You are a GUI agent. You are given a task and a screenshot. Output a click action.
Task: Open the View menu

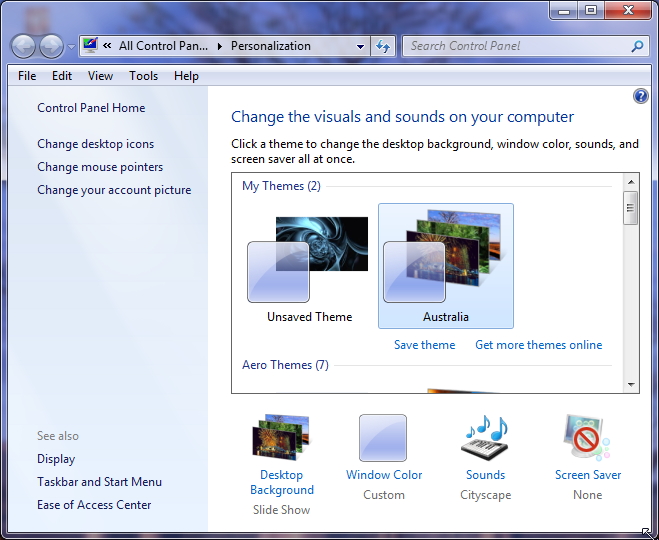tap(100, 76)
